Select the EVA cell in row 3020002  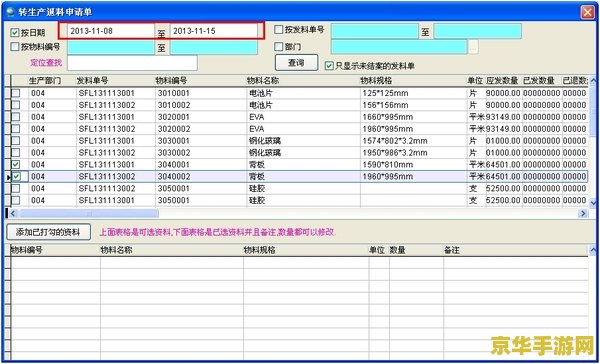[303, 129]
